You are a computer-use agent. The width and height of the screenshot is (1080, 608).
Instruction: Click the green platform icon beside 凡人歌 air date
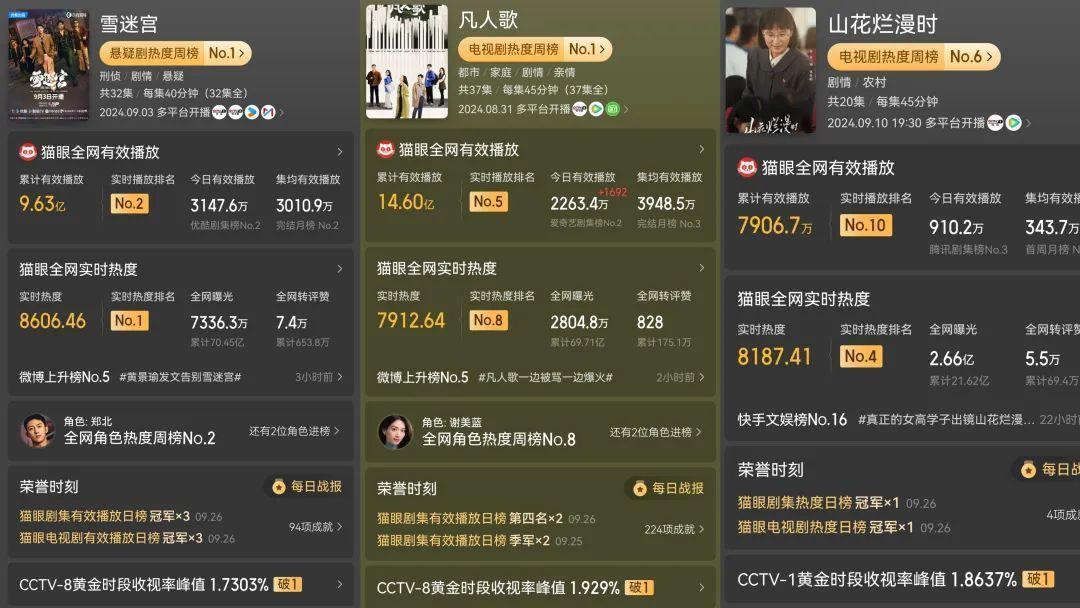pyautogui.click(x=612, y=109)
